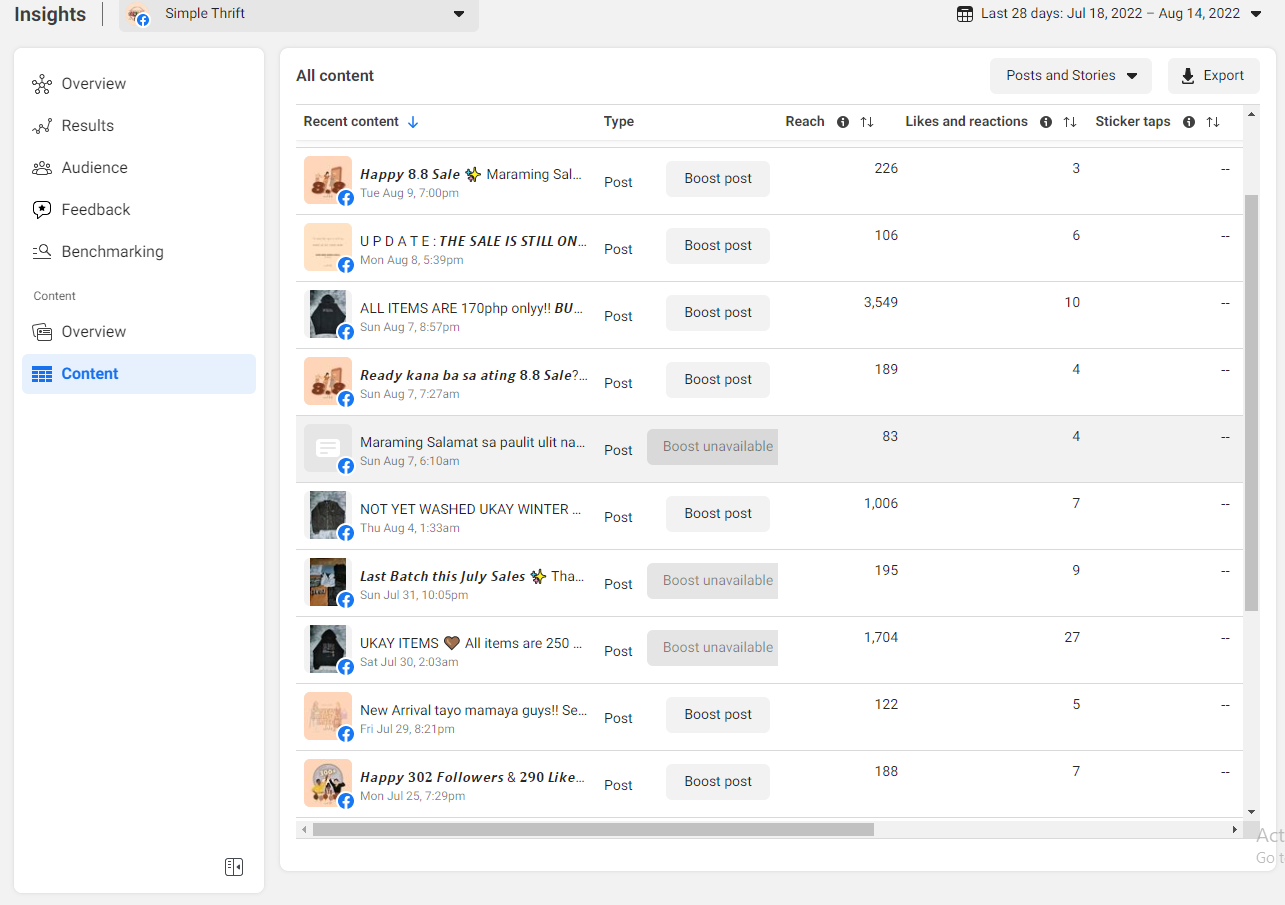Open the Results section in sidebar
1285x905 pixels.
[87, 126]
